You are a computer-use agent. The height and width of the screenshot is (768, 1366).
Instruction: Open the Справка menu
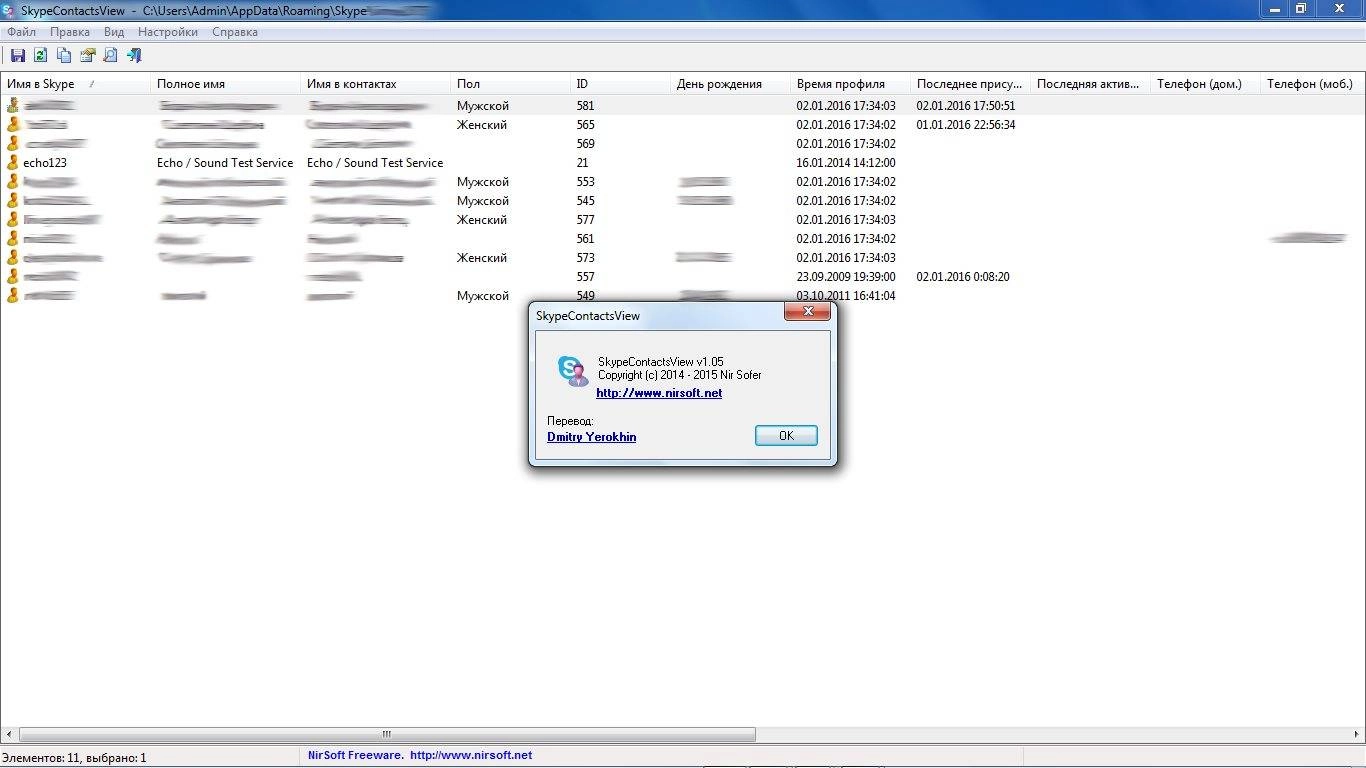click(x=235, y=32)
